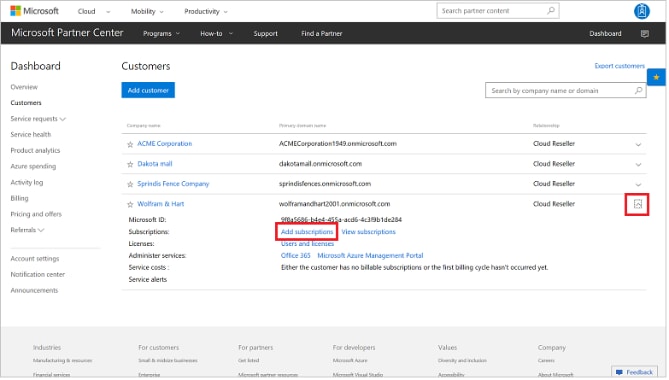This screenshot has width=669, height=380.
Task: Click Primary domain name column header
Action: pyautogui.click(x=303, y=126)
